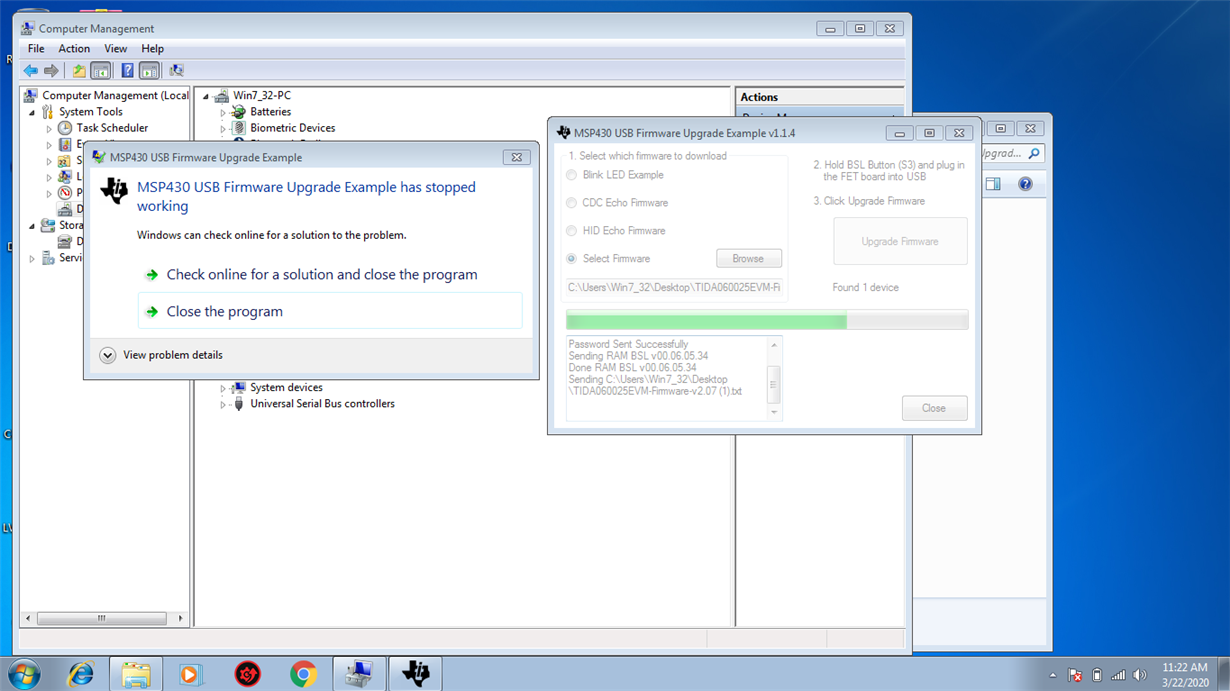The width and height of the screenshot is (1230, 691).
Task: Click the Back arrow in Computer Management toolbar
Action: coord(31,71)
